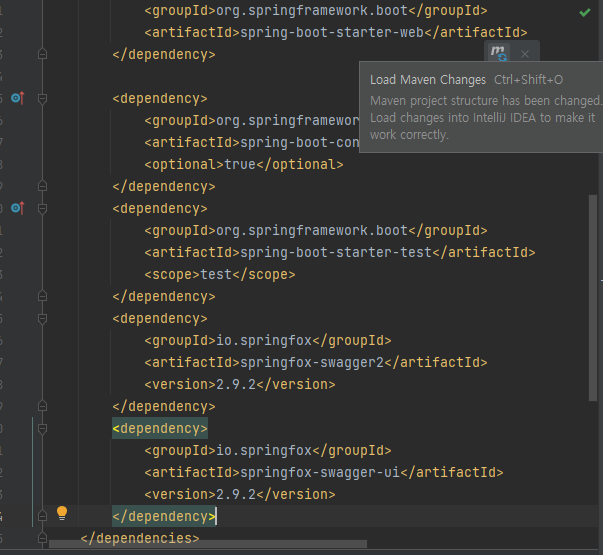The image size is (603, 555).
Task: Click the vertical editor scrollbar thumb
Action: click(x=593, y=298)
